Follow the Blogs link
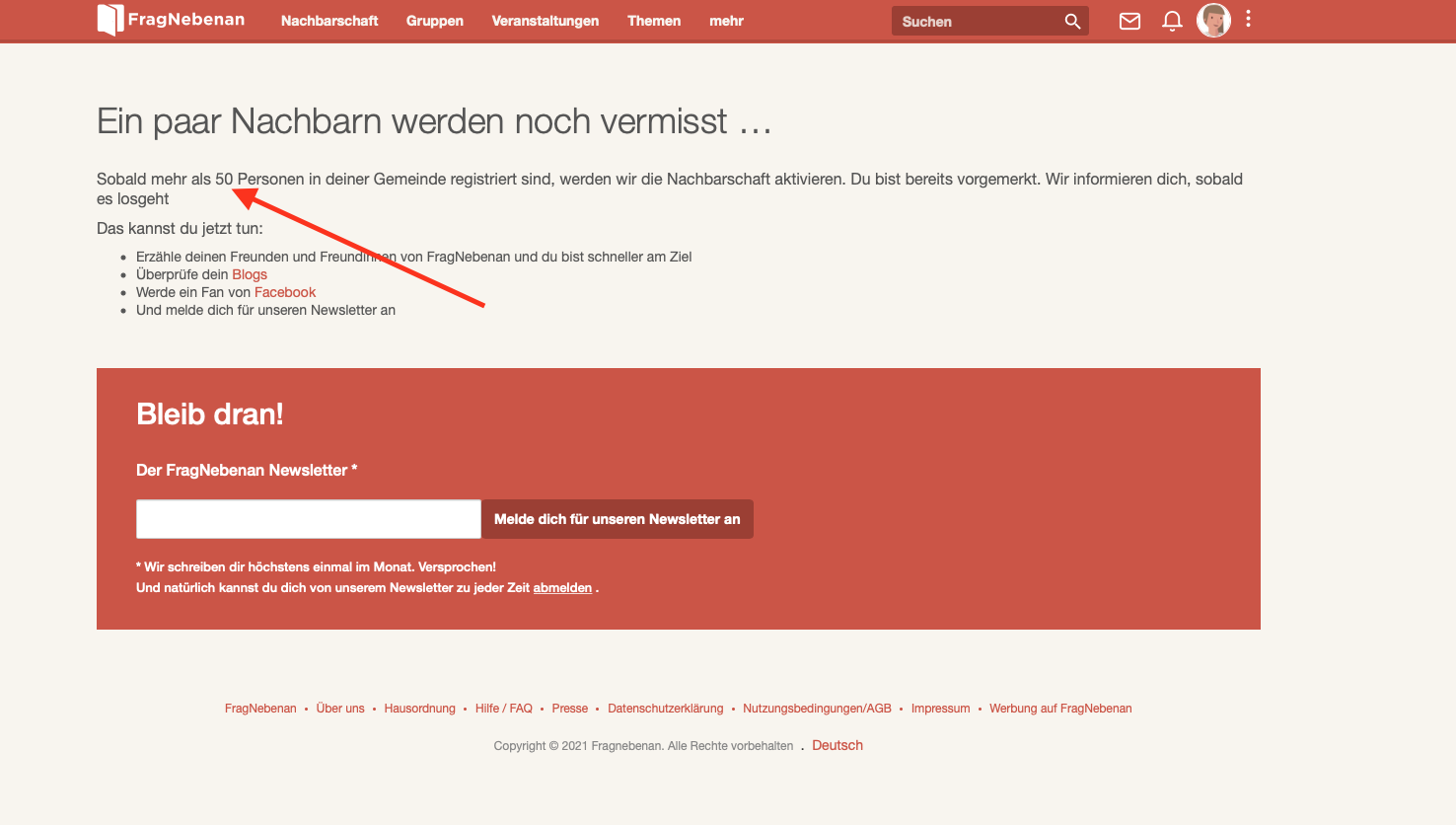Viewport: 1456px width, 825px height. pyautogui.click(x=250, y=274)
